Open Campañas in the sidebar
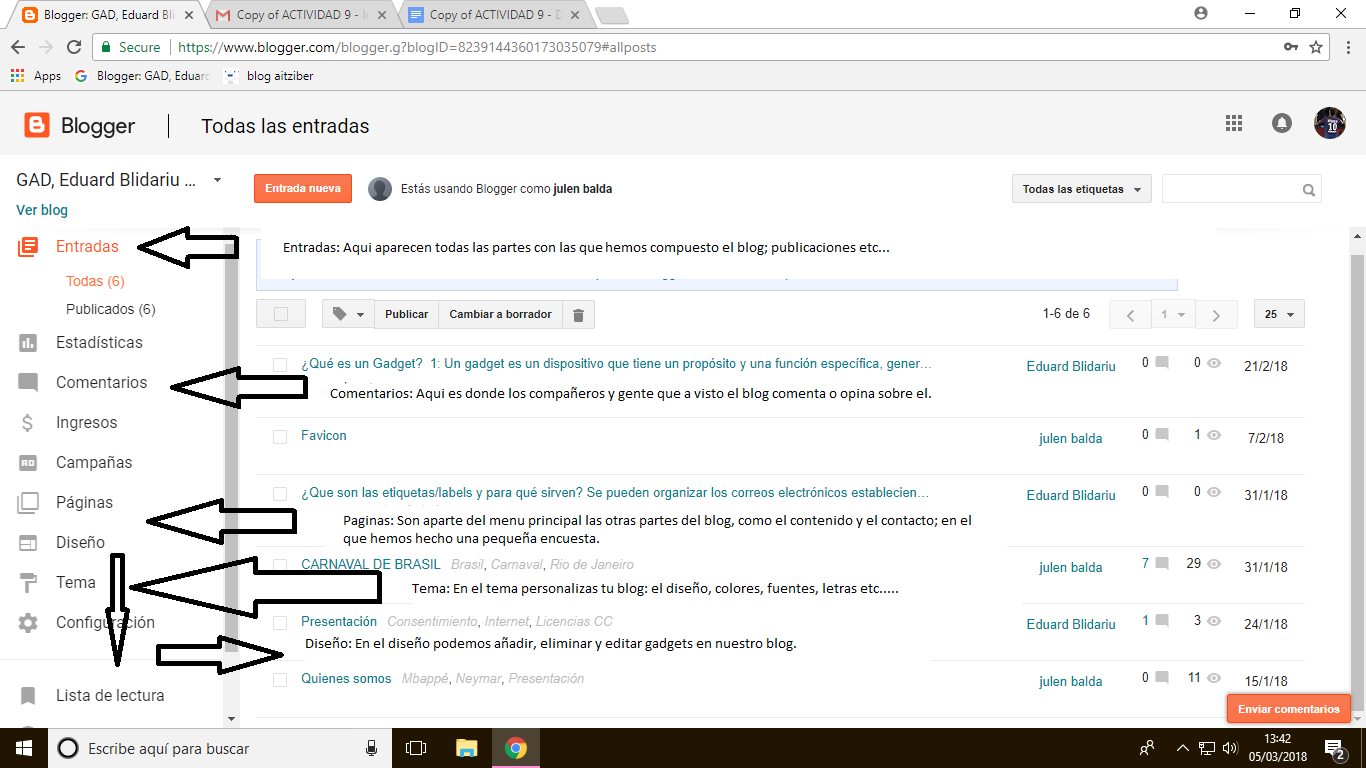Image resolution: width=1366 pixels, height=768 pixels. (94, 463)
